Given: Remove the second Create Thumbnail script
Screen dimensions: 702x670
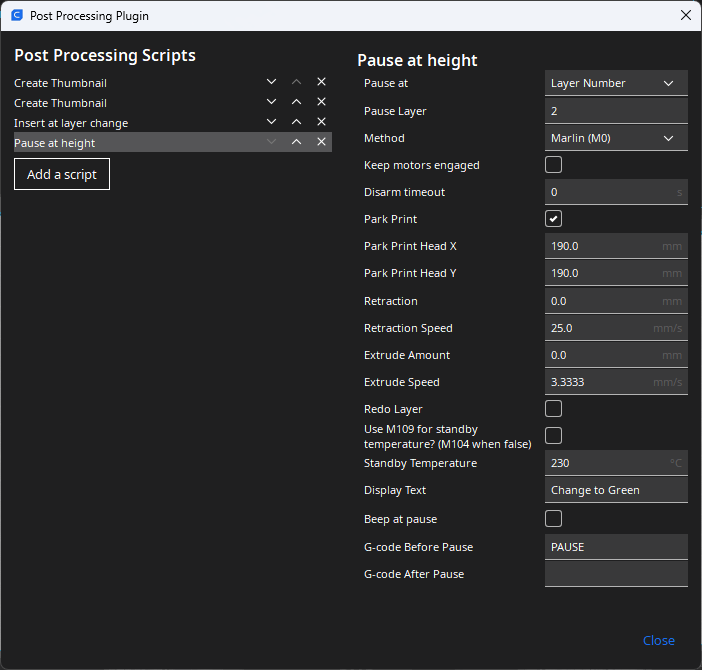Looking at the screenshot, I should coord(321,102).
